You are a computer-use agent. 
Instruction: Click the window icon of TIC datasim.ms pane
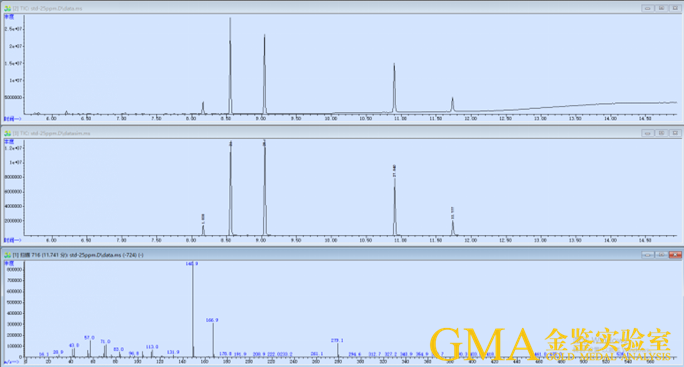7,133
